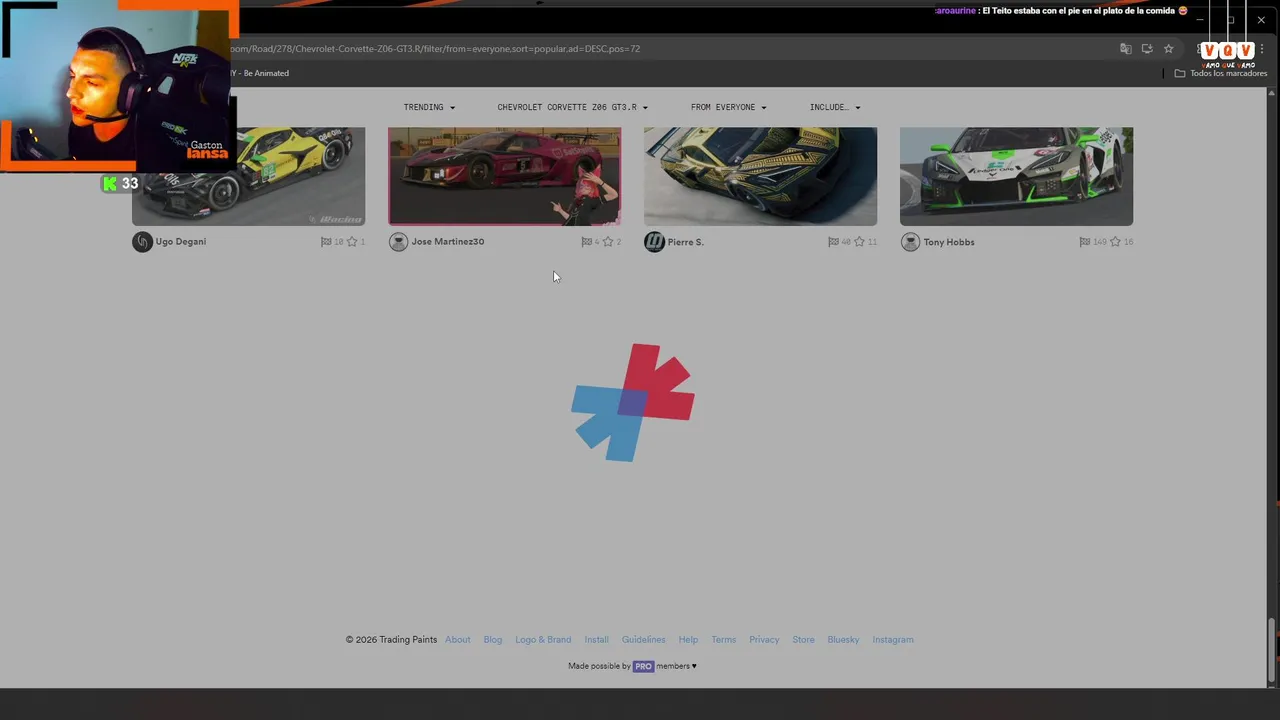Click the browser address bar URL
The height and width of the screenshot is (720, 1280).
pyautogui.click(x=434, y=49)
